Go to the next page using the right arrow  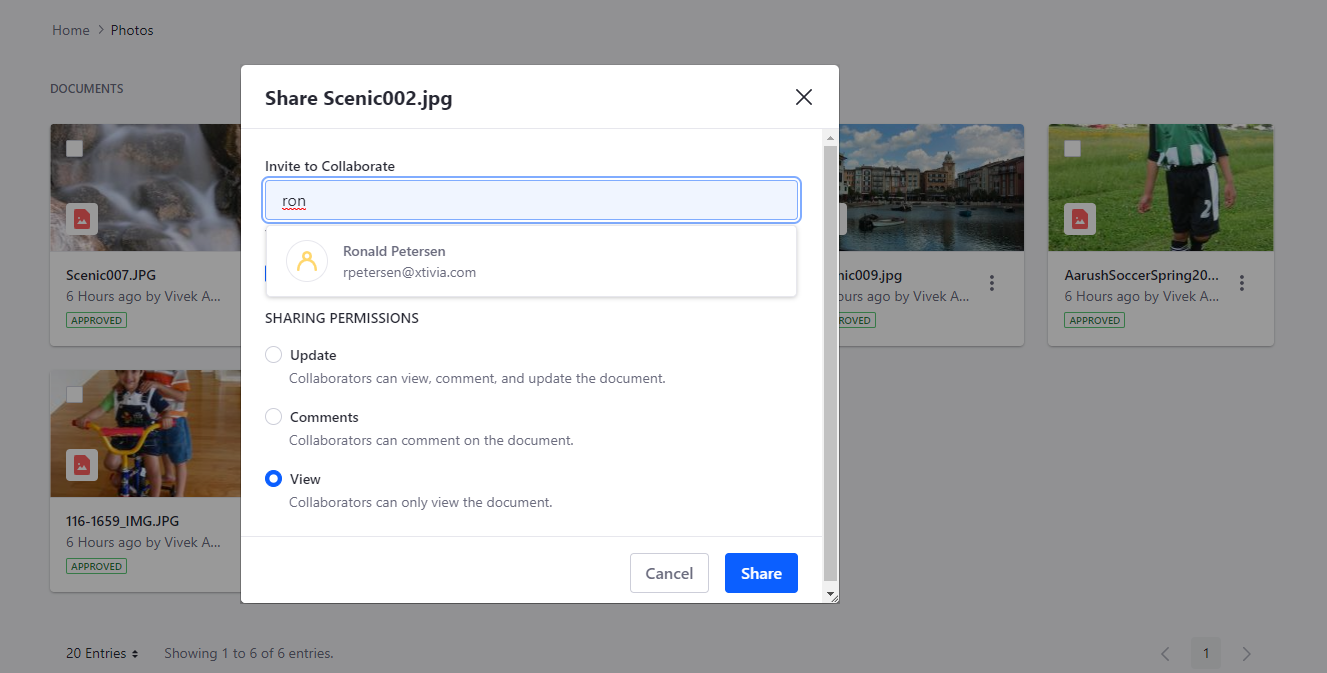click(x=1246, y=653)
